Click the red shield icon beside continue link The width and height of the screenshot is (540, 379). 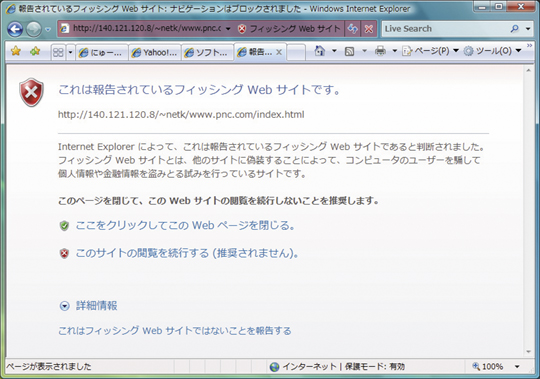click(x=64, y=253)
